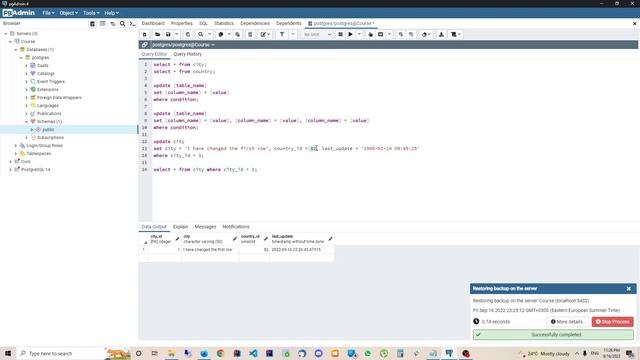Click the 'I have changed the first row' cell

tap(210, 249)
